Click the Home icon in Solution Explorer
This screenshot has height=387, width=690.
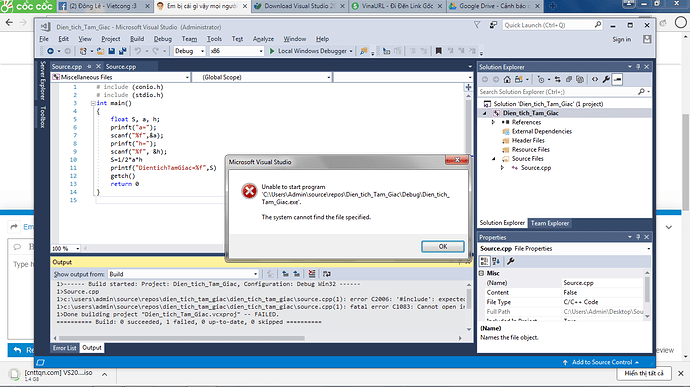507,80
